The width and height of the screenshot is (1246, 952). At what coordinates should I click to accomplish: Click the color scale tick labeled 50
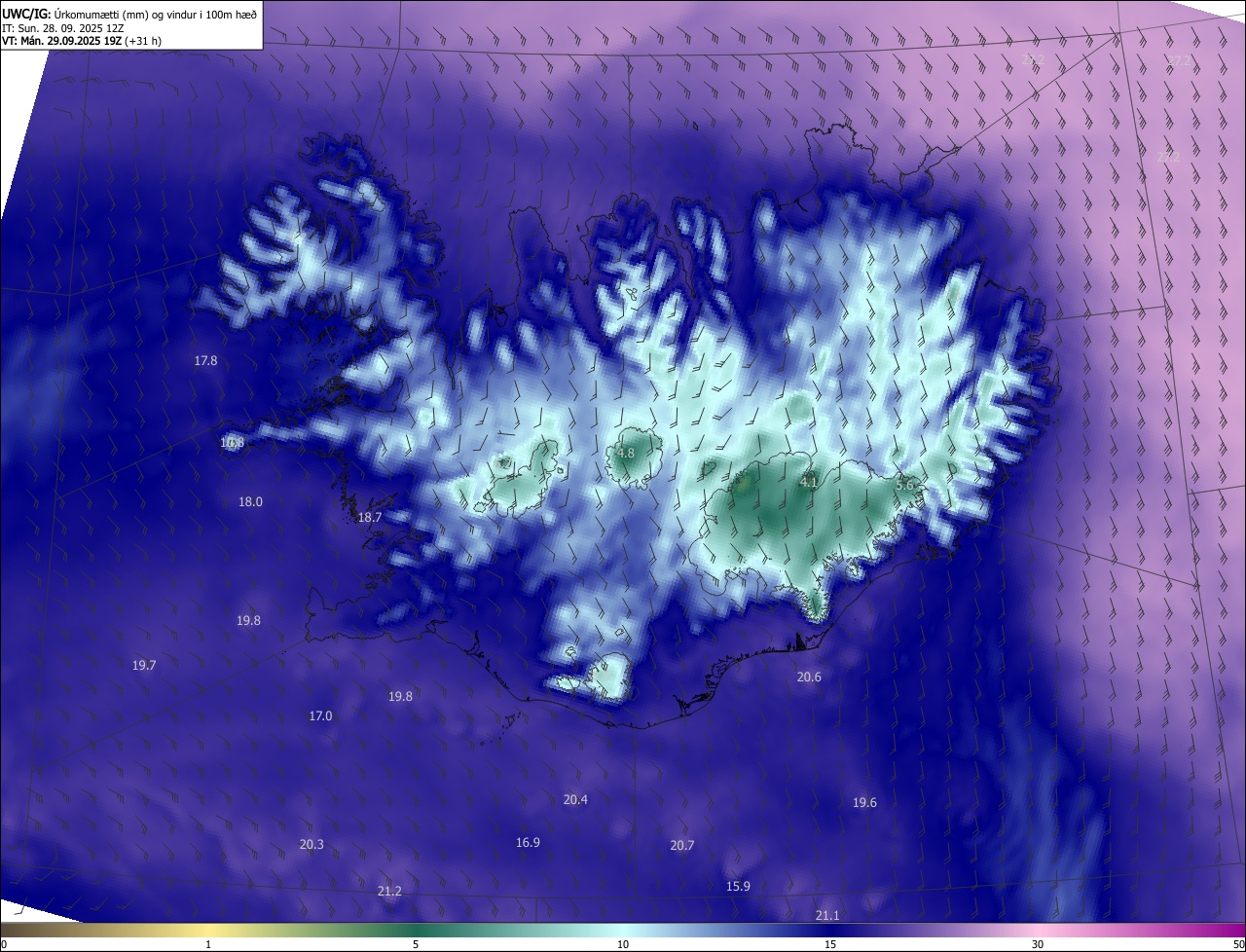[x=1238, y=944]
